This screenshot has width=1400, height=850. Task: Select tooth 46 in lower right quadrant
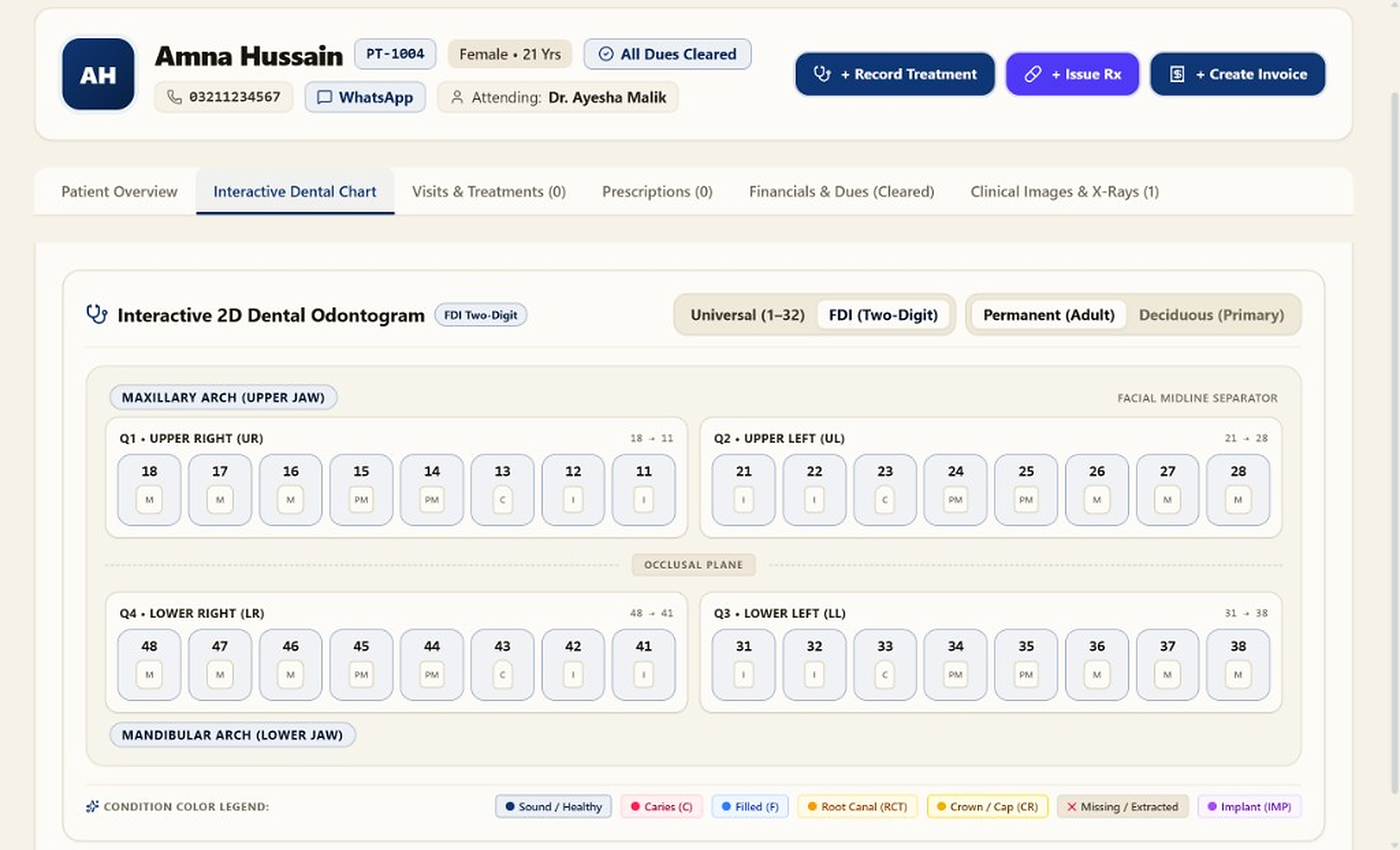(291, 664)
